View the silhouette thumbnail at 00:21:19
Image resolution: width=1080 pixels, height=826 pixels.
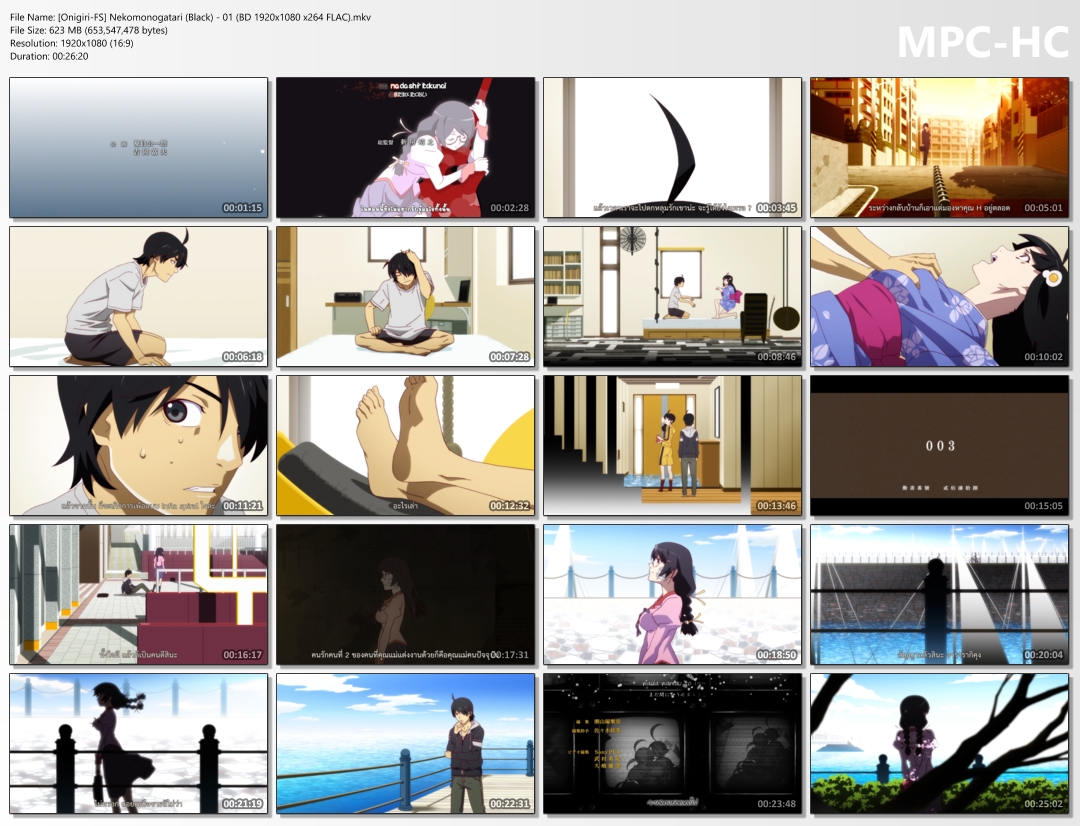click(x=138, y=744)
